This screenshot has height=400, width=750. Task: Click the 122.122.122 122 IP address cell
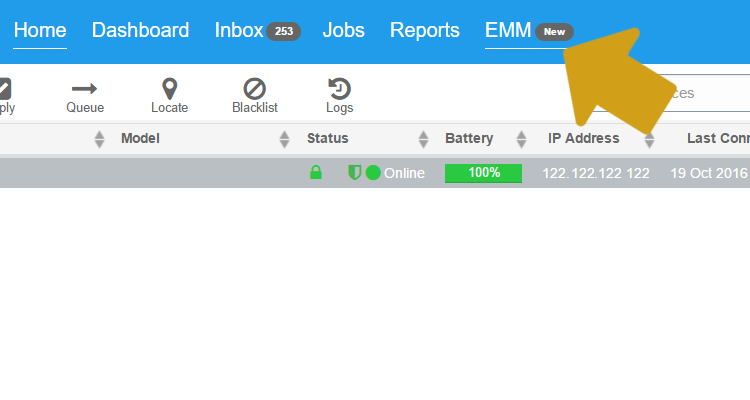click(x=596, y=173)
